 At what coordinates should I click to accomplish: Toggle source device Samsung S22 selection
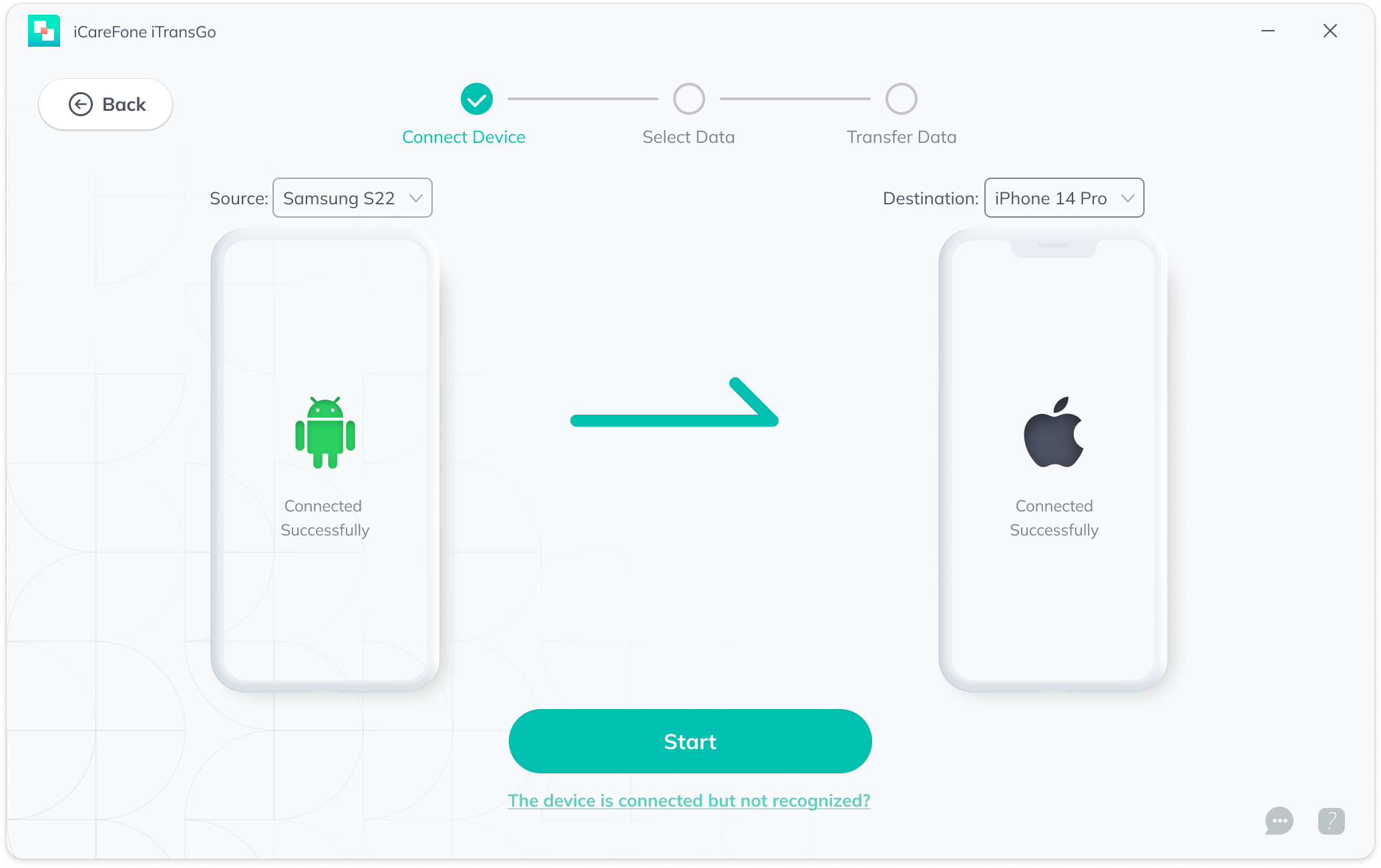[351, 198]
